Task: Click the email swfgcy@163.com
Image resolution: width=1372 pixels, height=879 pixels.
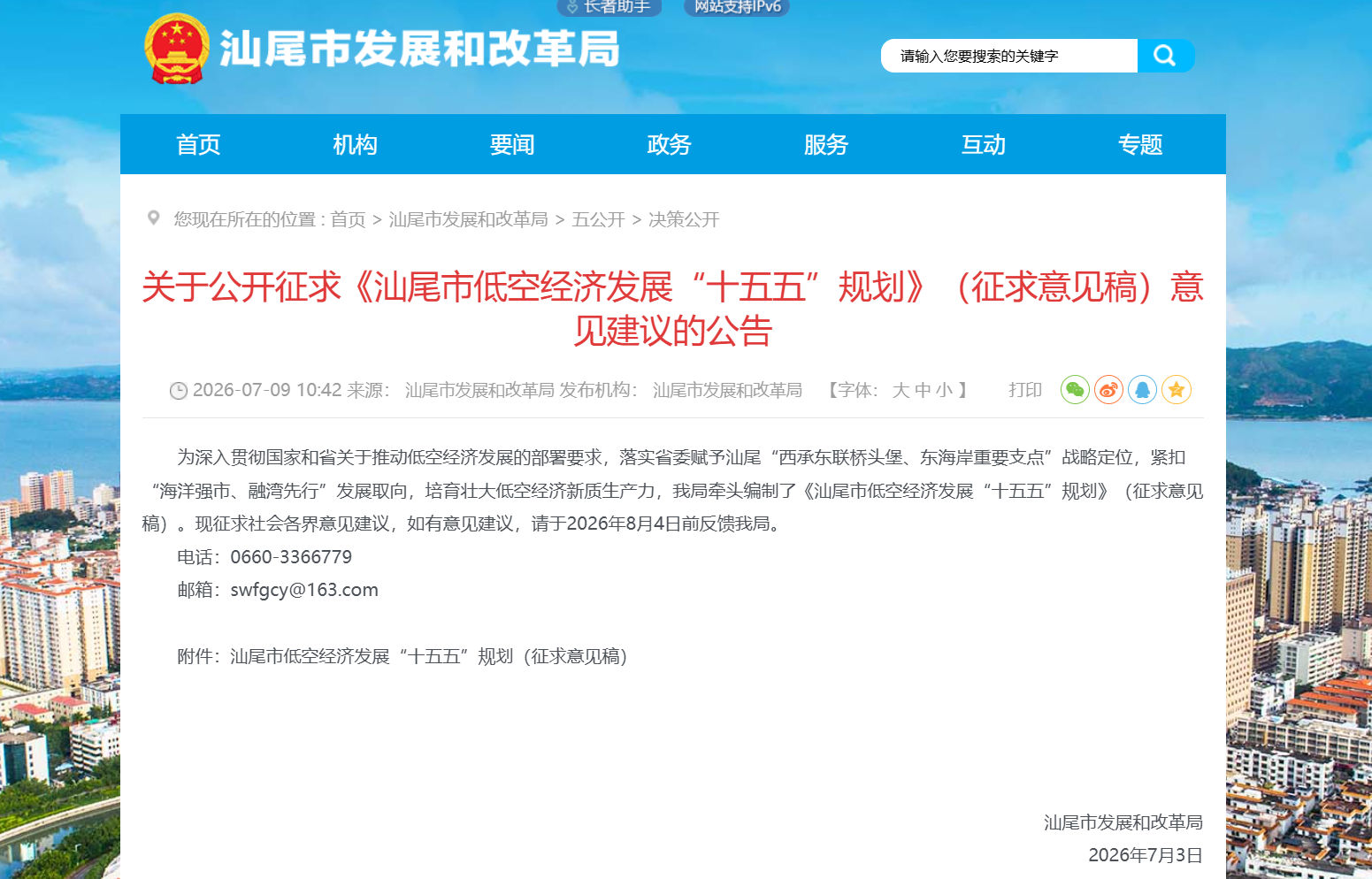Action: (304, 590)
